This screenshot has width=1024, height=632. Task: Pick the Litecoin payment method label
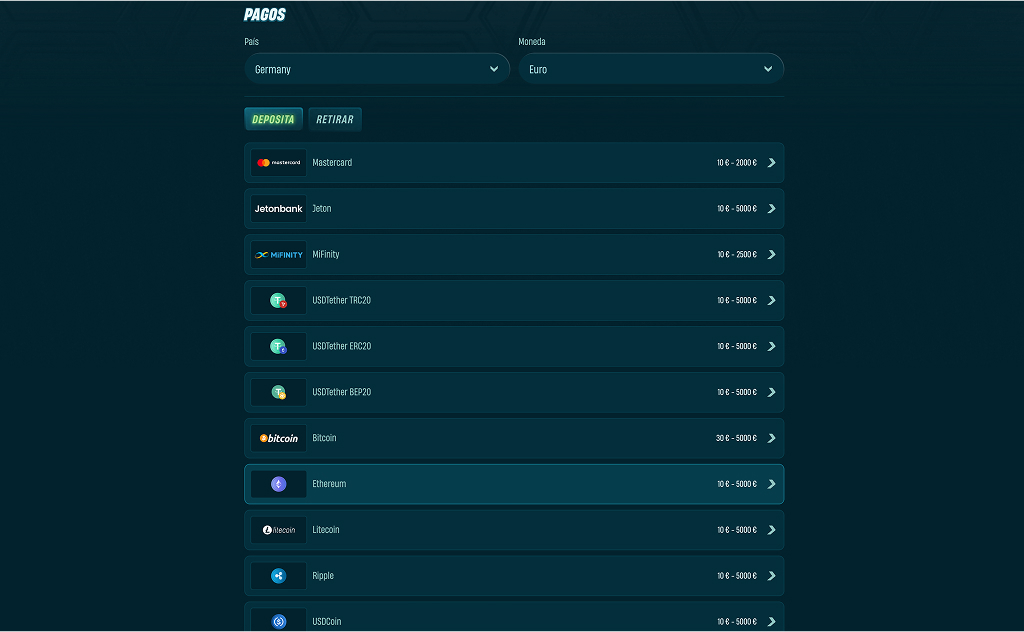[x=326, y=530]
